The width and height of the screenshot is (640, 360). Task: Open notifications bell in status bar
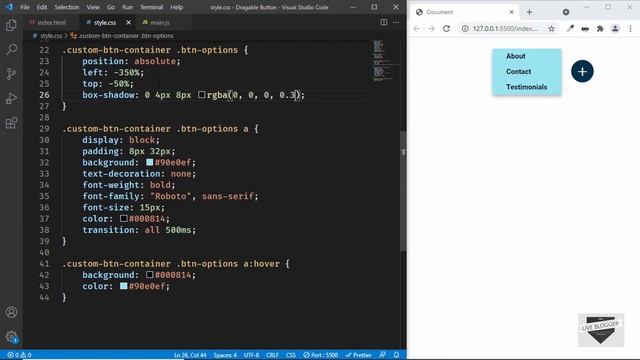396,355
